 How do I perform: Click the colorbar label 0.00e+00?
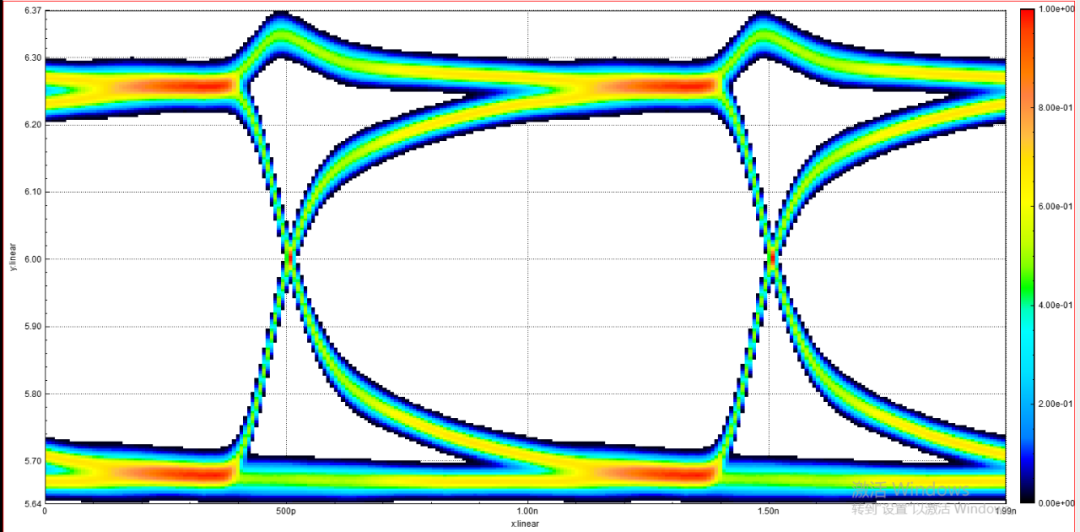click(1057, 502)
